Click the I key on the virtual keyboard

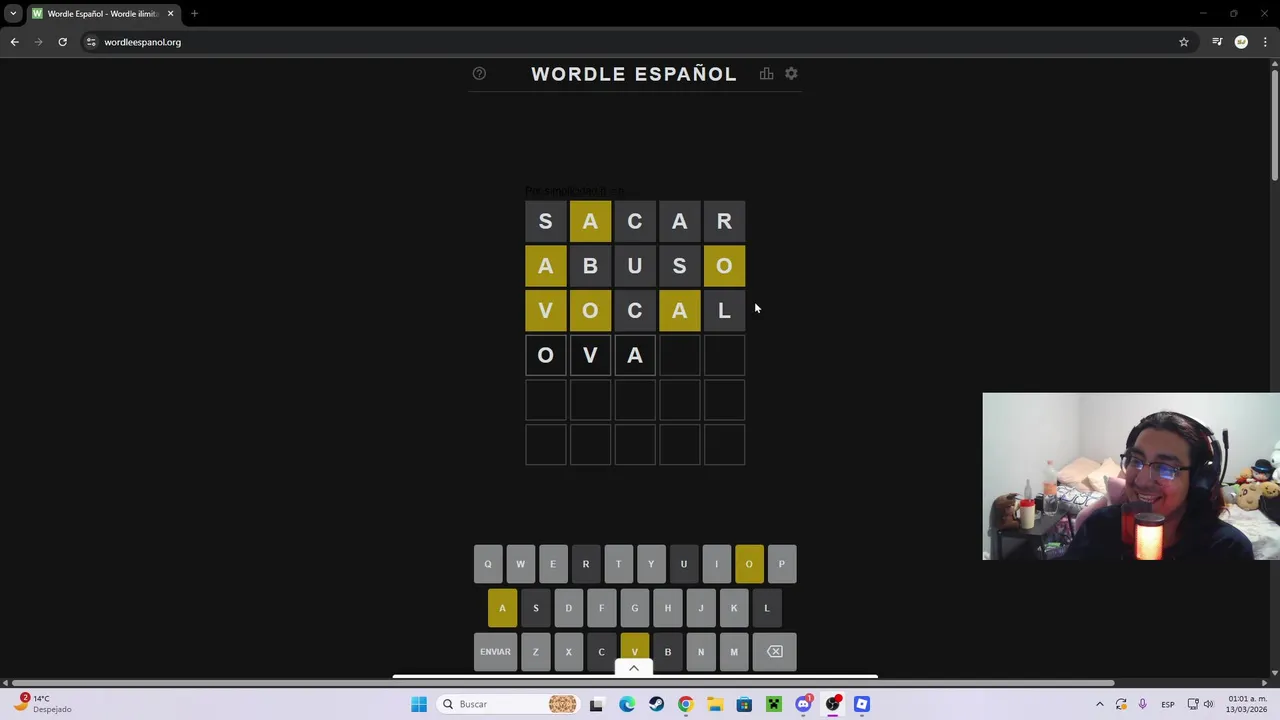point(716,564)
